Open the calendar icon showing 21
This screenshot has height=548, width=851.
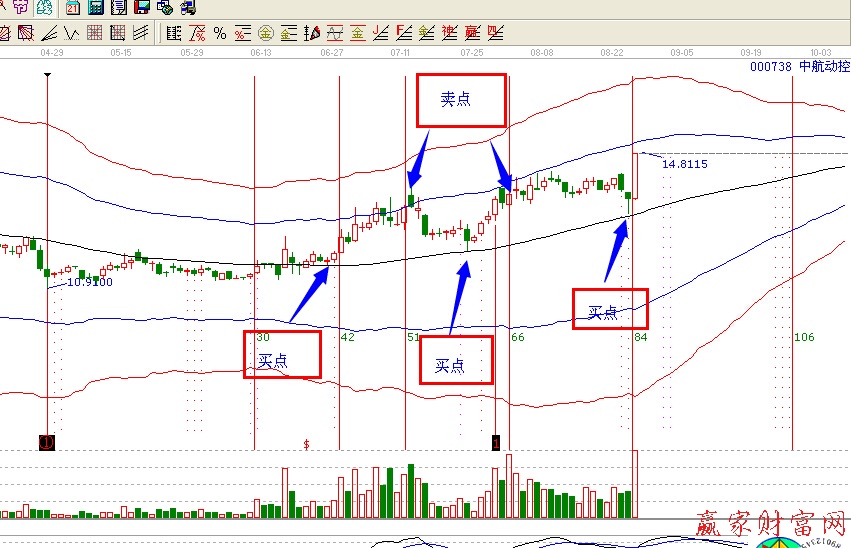pos(73,8)
